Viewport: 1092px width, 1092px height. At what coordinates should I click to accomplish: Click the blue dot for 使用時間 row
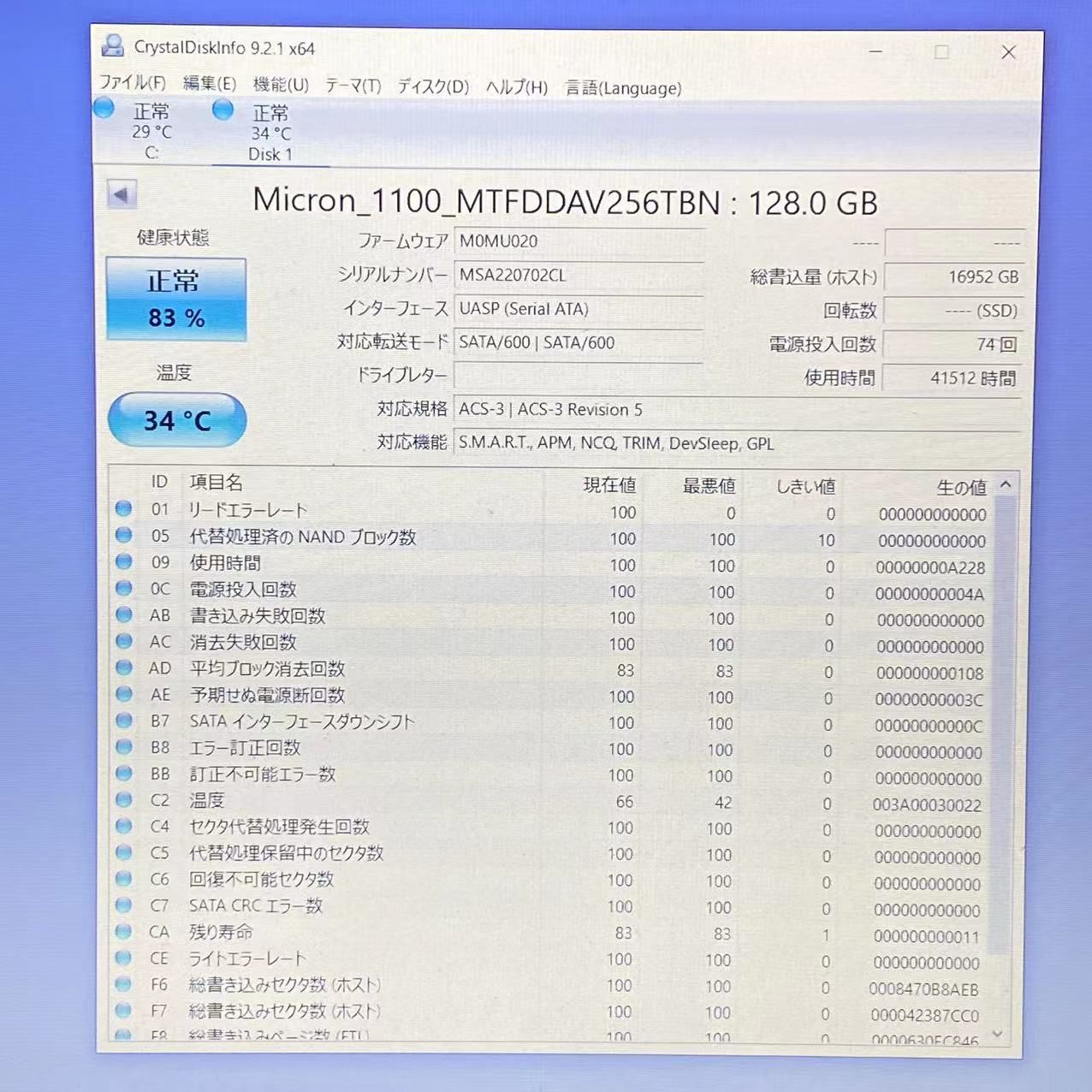(x=123, y=562)
